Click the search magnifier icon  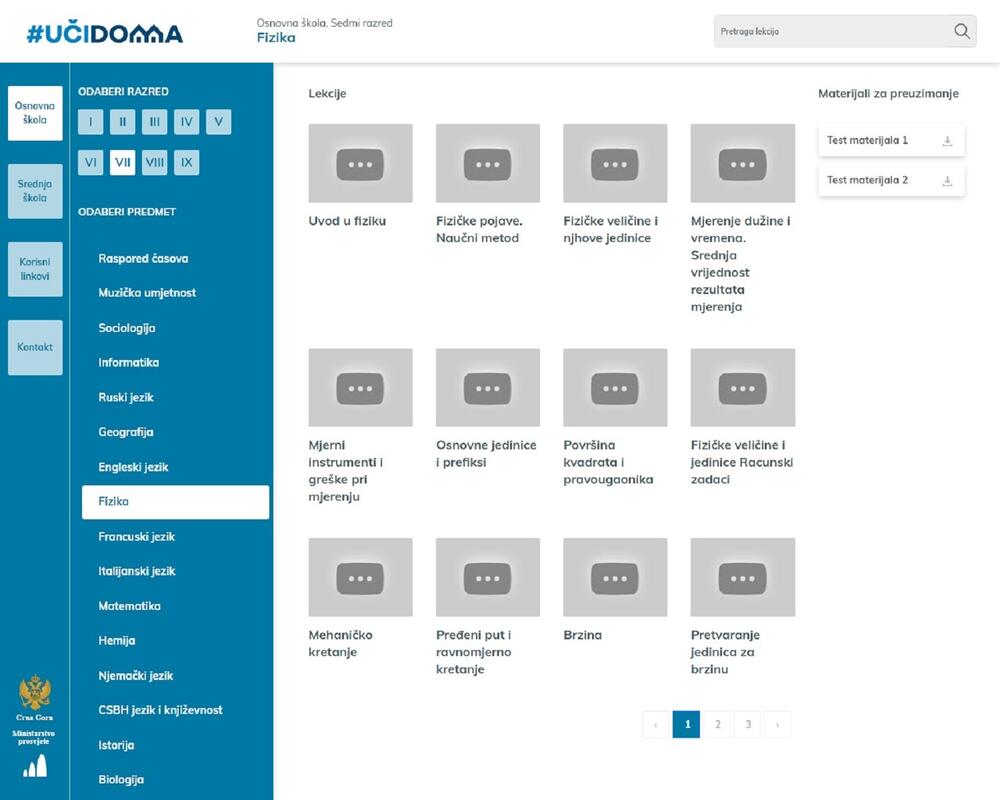[x=961, y=31]
